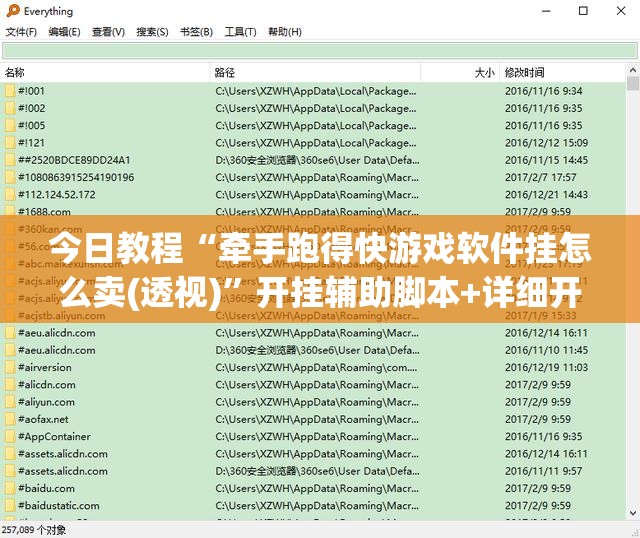Screen dimensions: 640x538
Task: Click the scrollbar up arrow
Action: (633, 70)
